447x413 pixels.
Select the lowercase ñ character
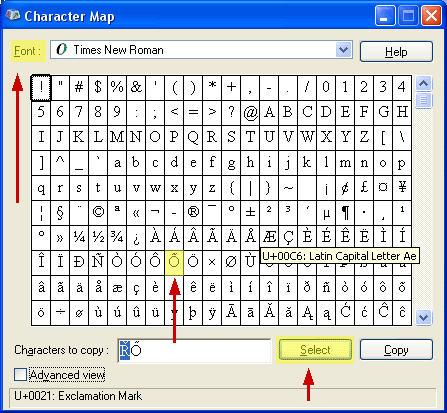326,288
